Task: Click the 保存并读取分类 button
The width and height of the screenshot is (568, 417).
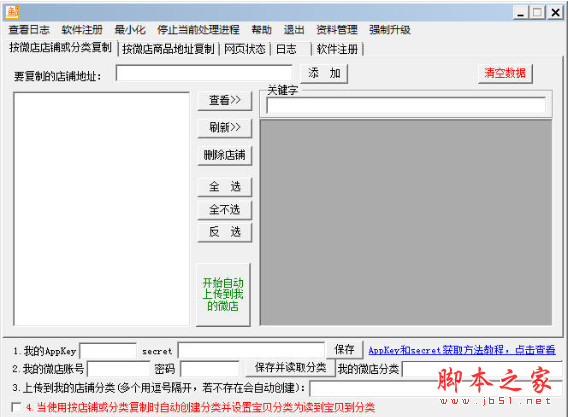Action: [x=290, y=368]
